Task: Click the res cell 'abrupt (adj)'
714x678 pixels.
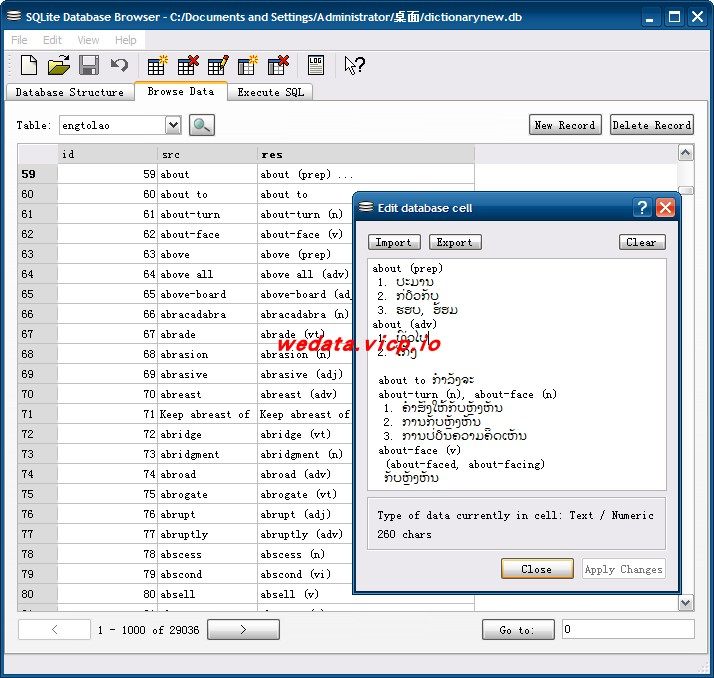Action: pos(305,514)
